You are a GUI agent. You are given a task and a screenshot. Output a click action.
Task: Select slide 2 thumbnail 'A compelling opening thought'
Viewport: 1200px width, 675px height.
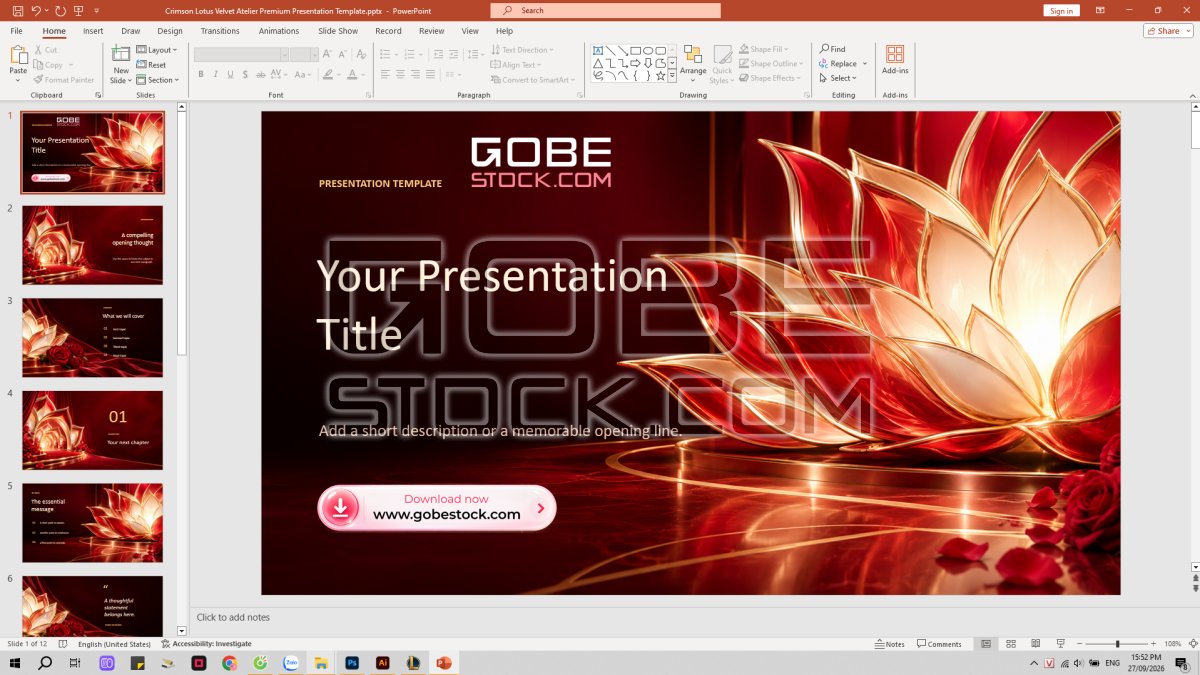point(92,245)
